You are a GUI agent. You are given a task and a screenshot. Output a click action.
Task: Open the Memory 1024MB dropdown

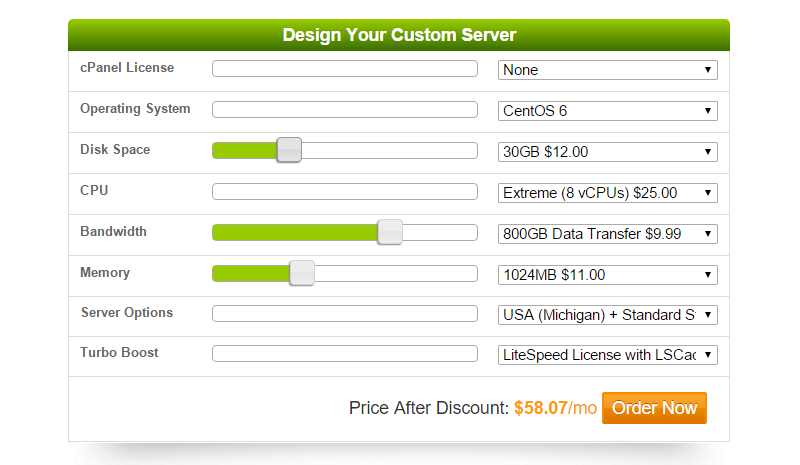point(608,275)
